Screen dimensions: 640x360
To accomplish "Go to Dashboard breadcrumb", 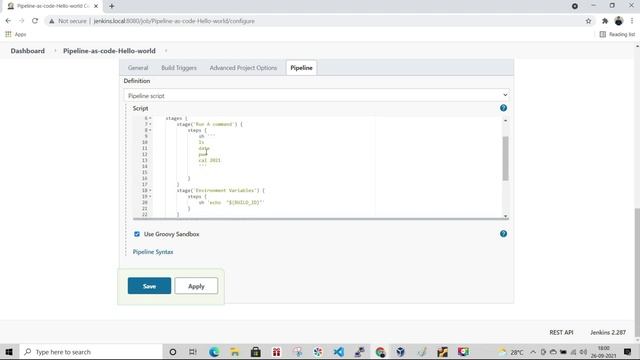I will (x=28, y=51).
